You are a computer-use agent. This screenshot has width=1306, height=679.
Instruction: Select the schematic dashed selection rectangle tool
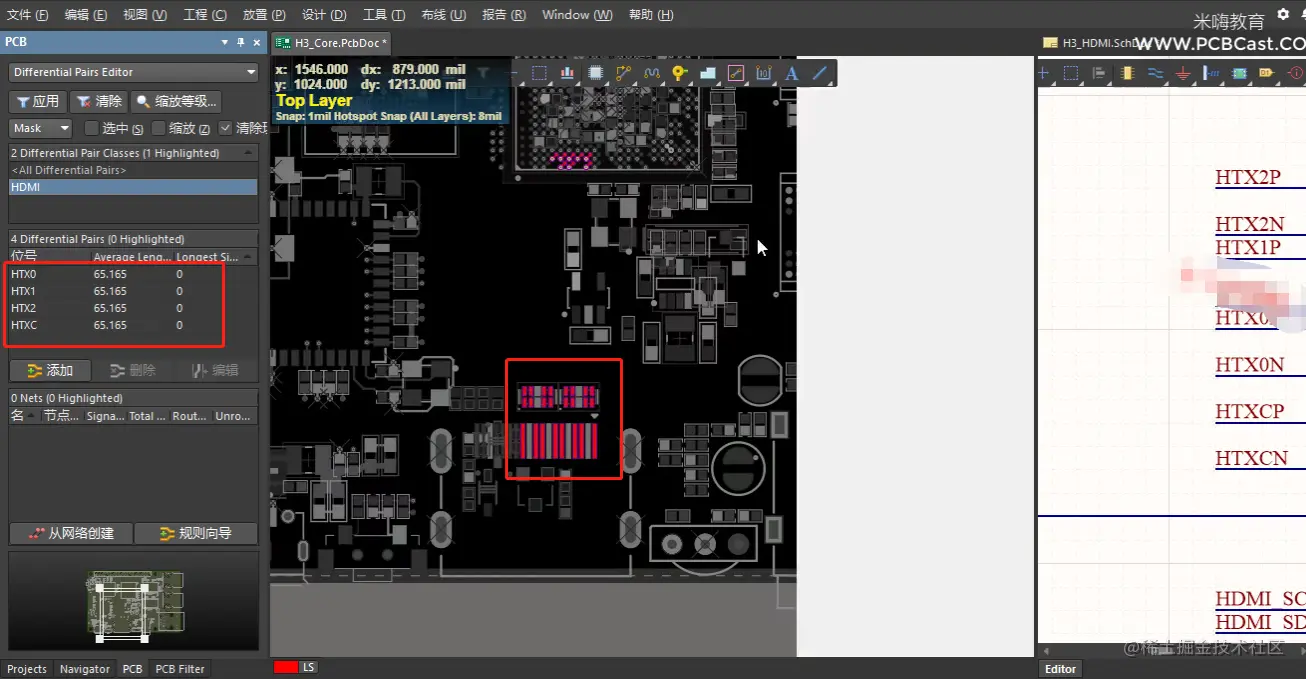pos(1071,73)
